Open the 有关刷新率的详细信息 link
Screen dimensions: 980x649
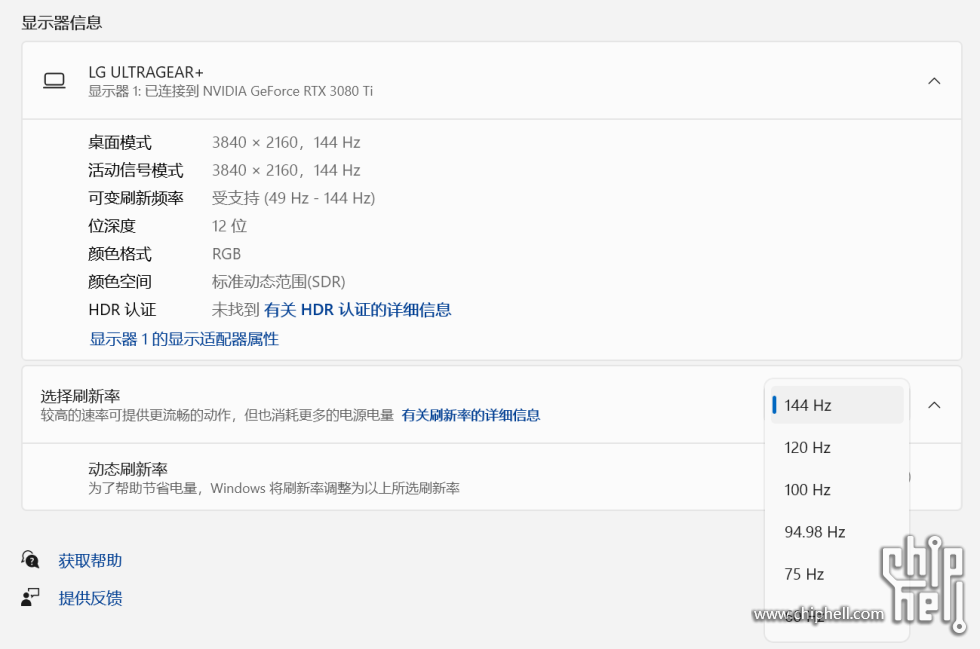point(471,415)
